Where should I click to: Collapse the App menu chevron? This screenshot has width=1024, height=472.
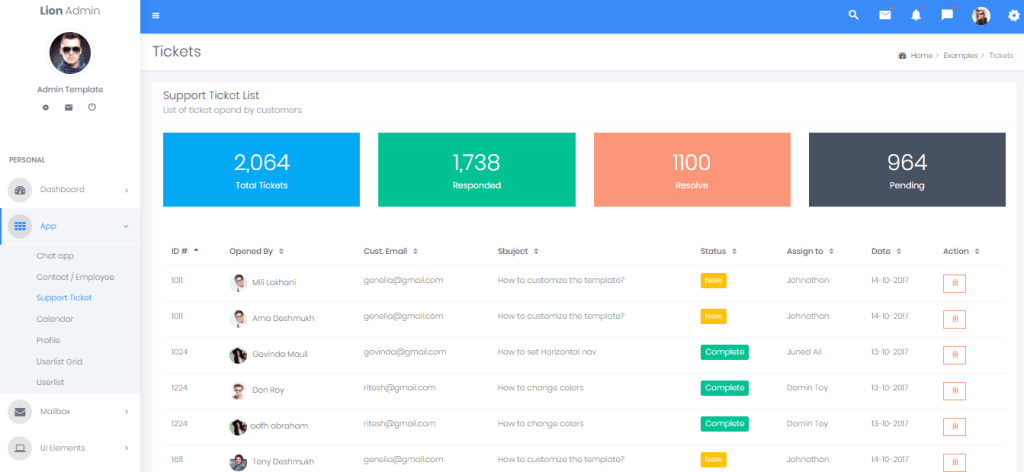pos(126,227)
